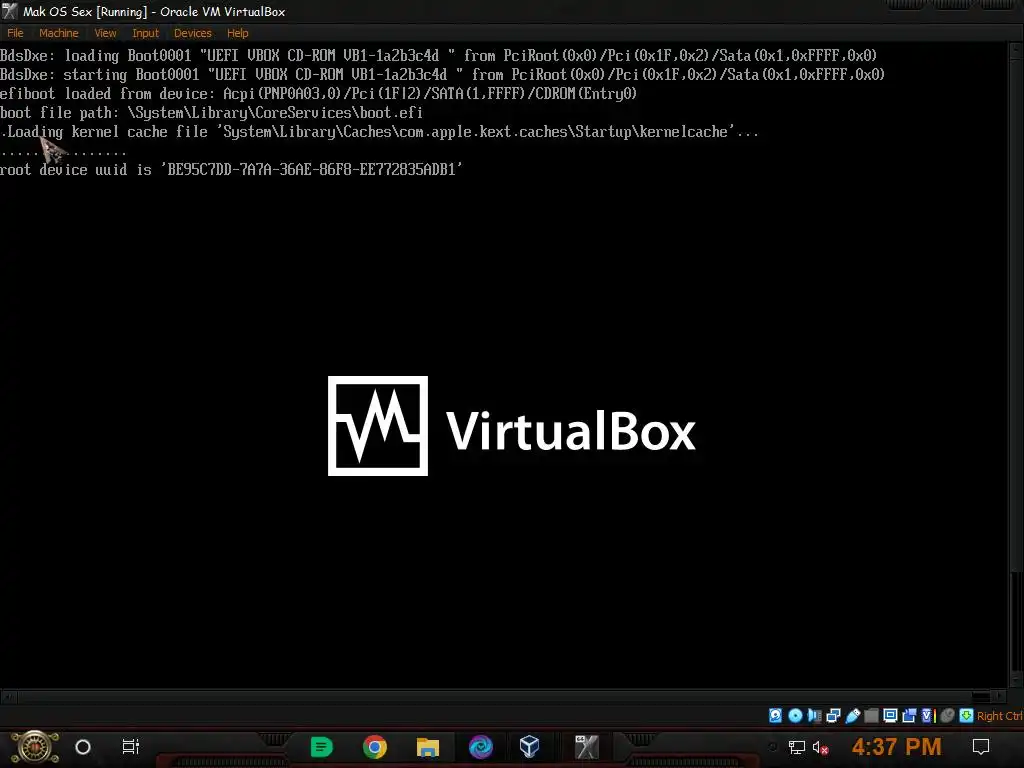Click the Right Ctrl host key label

(x=1000, y=716)
